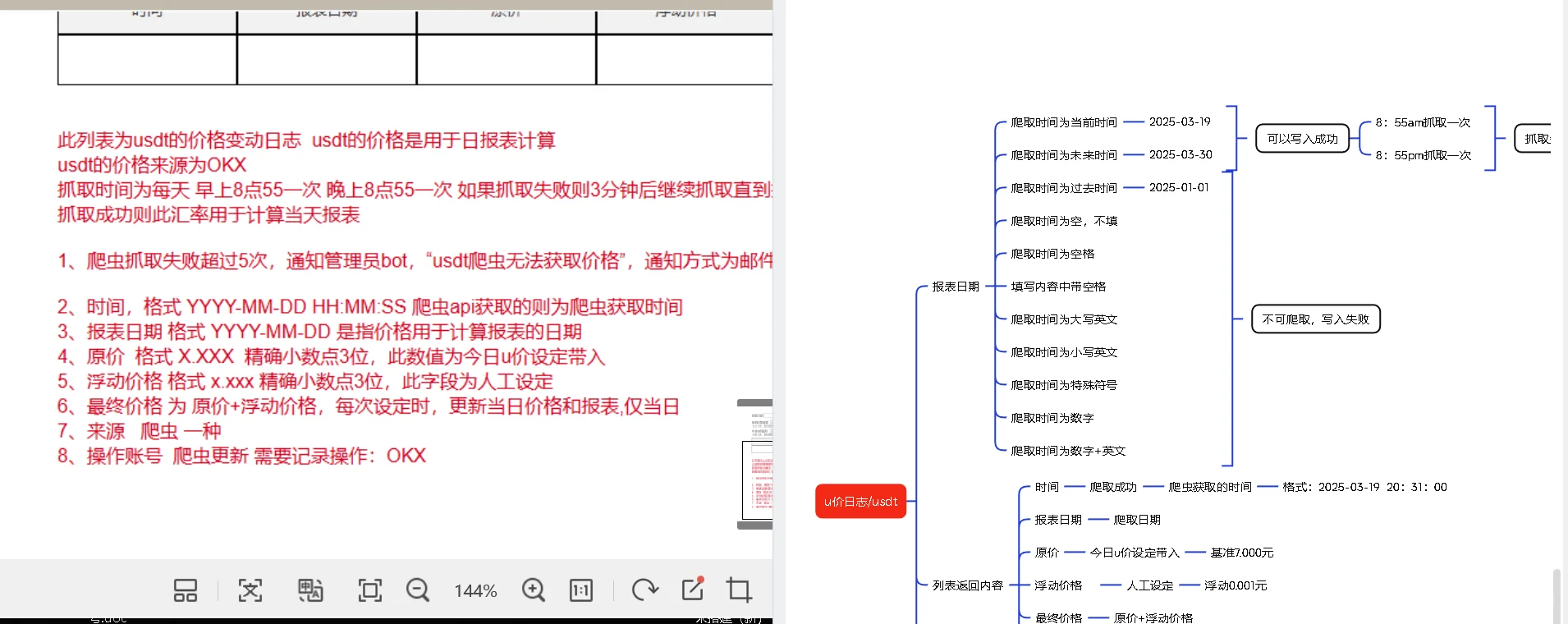Select the 今日u价设定带入 node

(x=1135, y=553)
